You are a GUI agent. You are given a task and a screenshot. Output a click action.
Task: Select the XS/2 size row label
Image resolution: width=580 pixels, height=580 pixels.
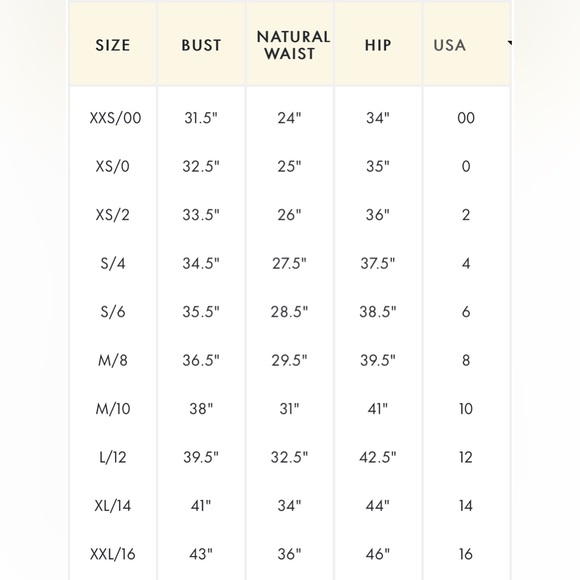click(113, 215)
